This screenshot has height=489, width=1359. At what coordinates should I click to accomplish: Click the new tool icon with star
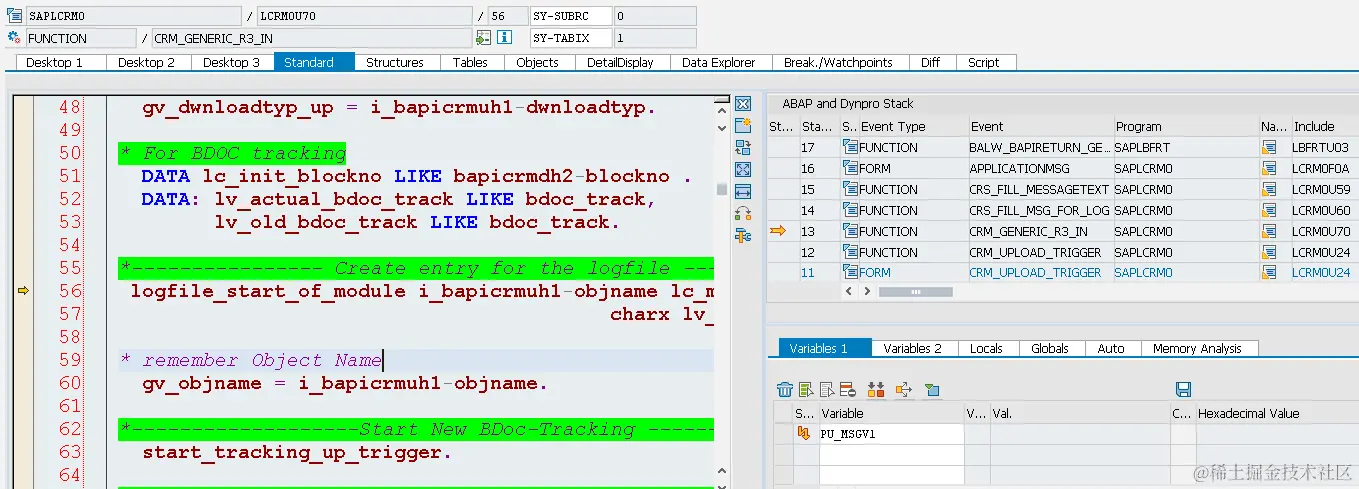coord(743,126)
